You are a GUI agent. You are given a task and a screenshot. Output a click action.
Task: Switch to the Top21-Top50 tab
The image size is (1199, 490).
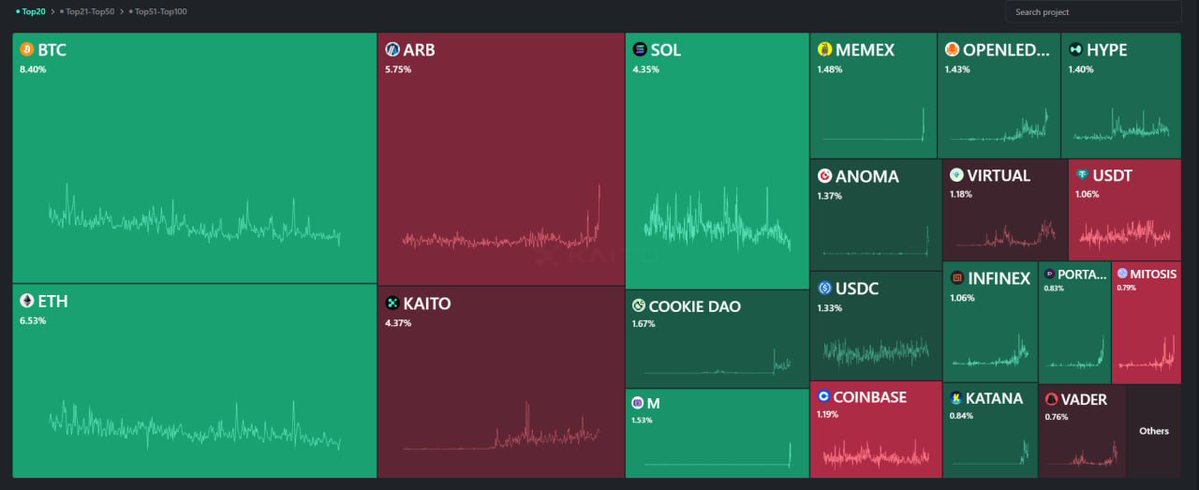pos(87,11)
